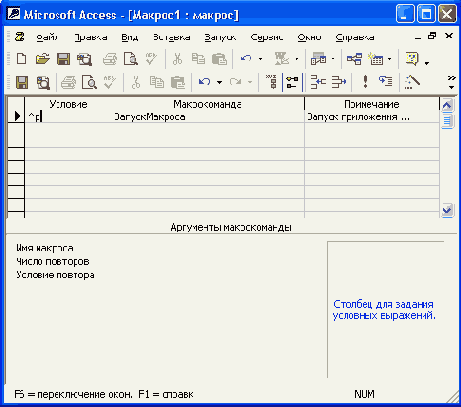Click the Undo icon next to the Redo icon
This screenshot has height=407, width=461.
coord(204,82)
